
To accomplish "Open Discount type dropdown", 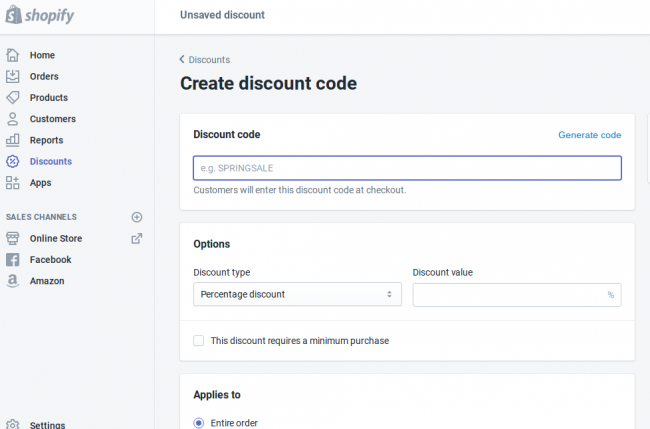I will pos(297,294).
